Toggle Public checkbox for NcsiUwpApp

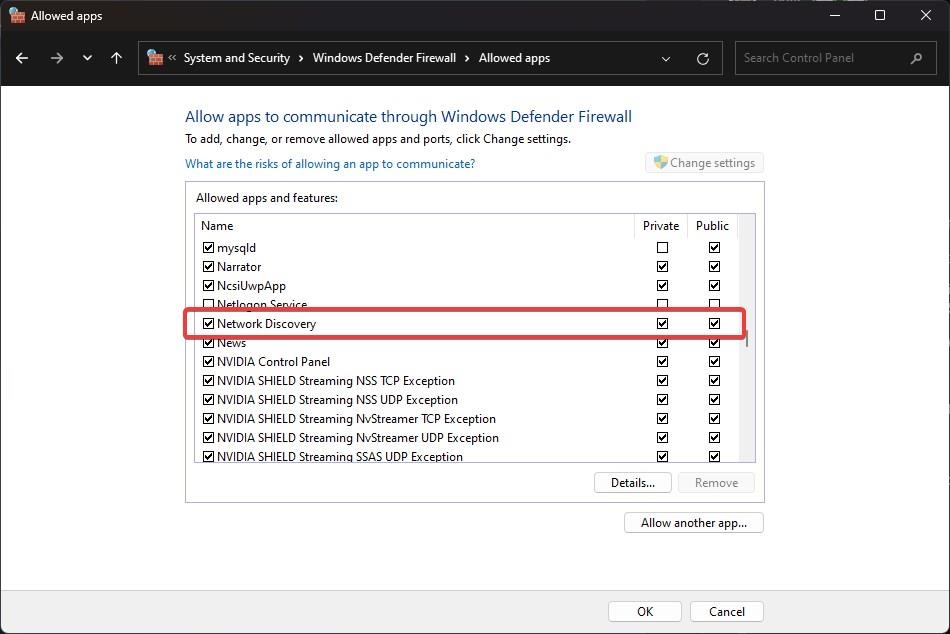point(714,285)
